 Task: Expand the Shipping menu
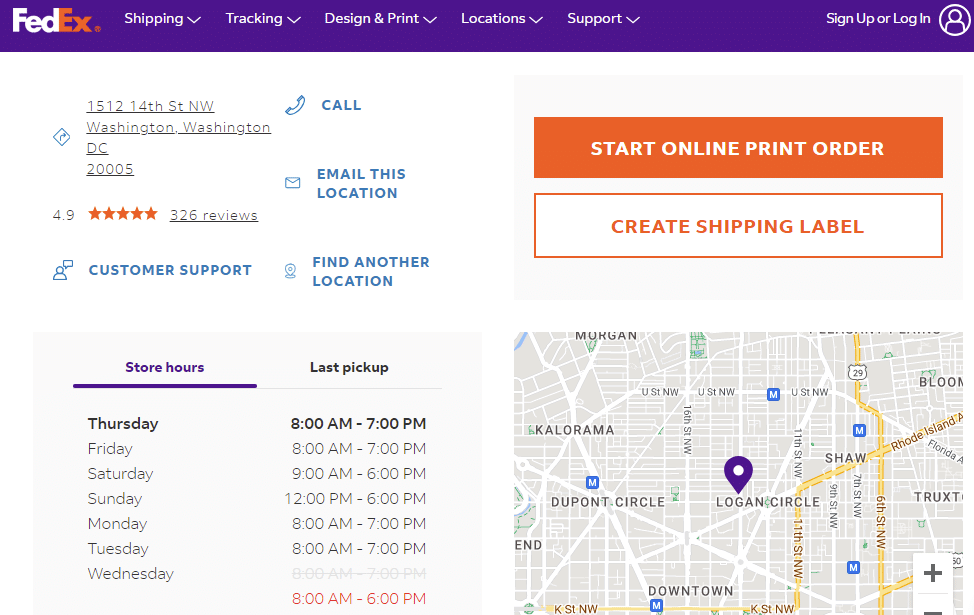[x=161, y=18]
